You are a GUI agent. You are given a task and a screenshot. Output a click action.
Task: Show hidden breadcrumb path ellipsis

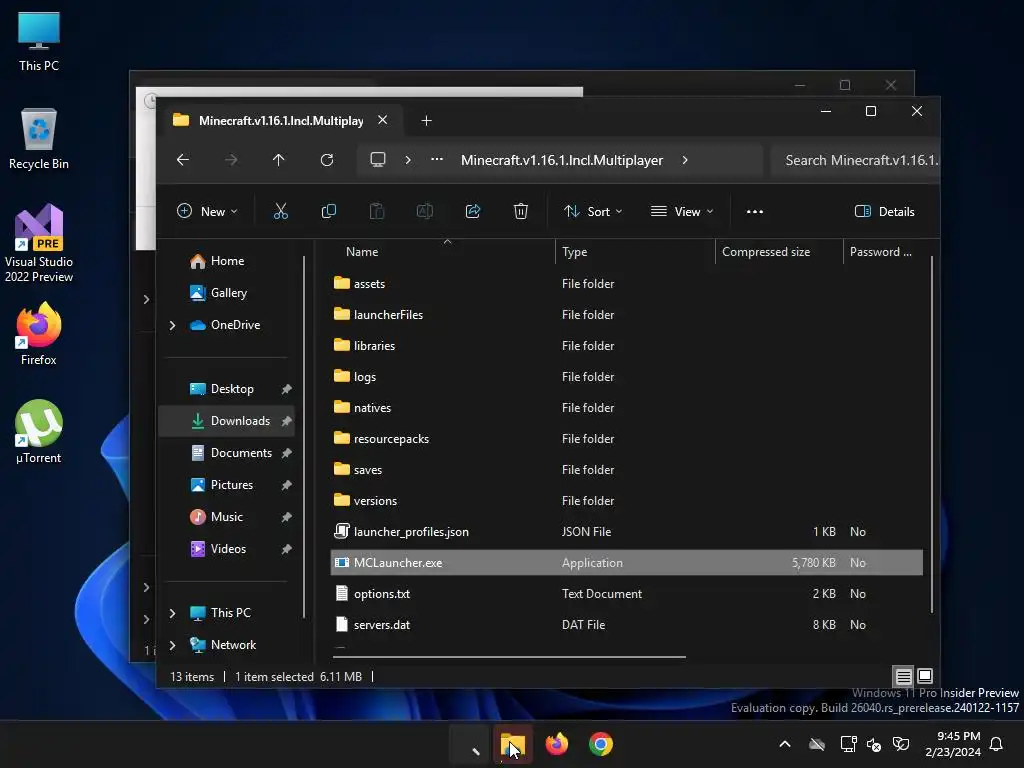click(437, 160)
